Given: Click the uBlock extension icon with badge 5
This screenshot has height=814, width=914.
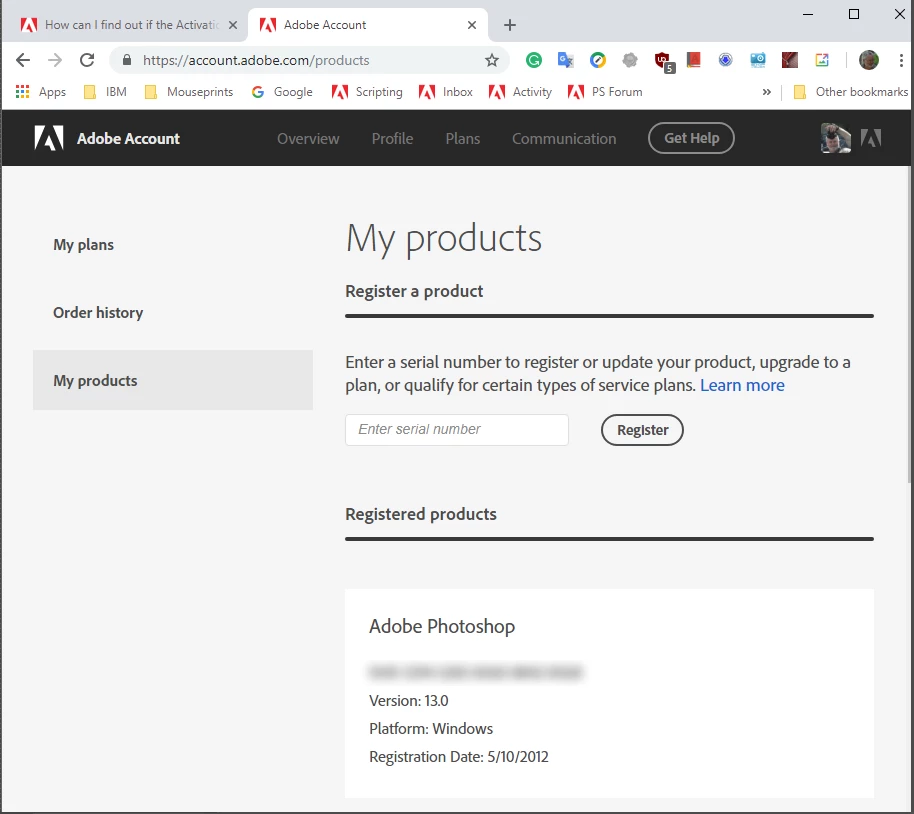Looking at the screenshot, I should pyautogui.click(x=663, y=61).
